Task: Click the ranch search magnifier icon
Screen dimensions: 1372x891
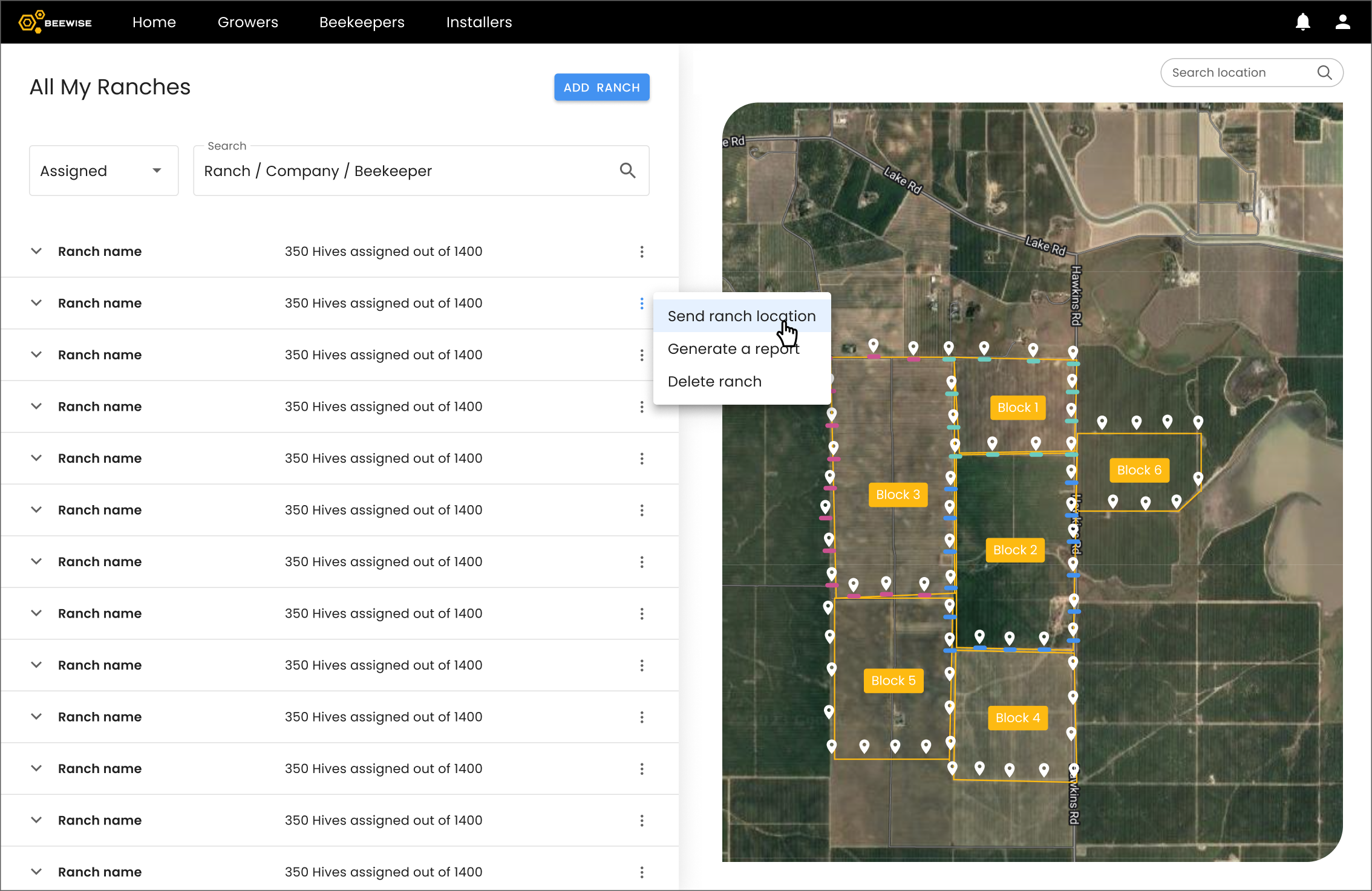Action: [627, 171]
